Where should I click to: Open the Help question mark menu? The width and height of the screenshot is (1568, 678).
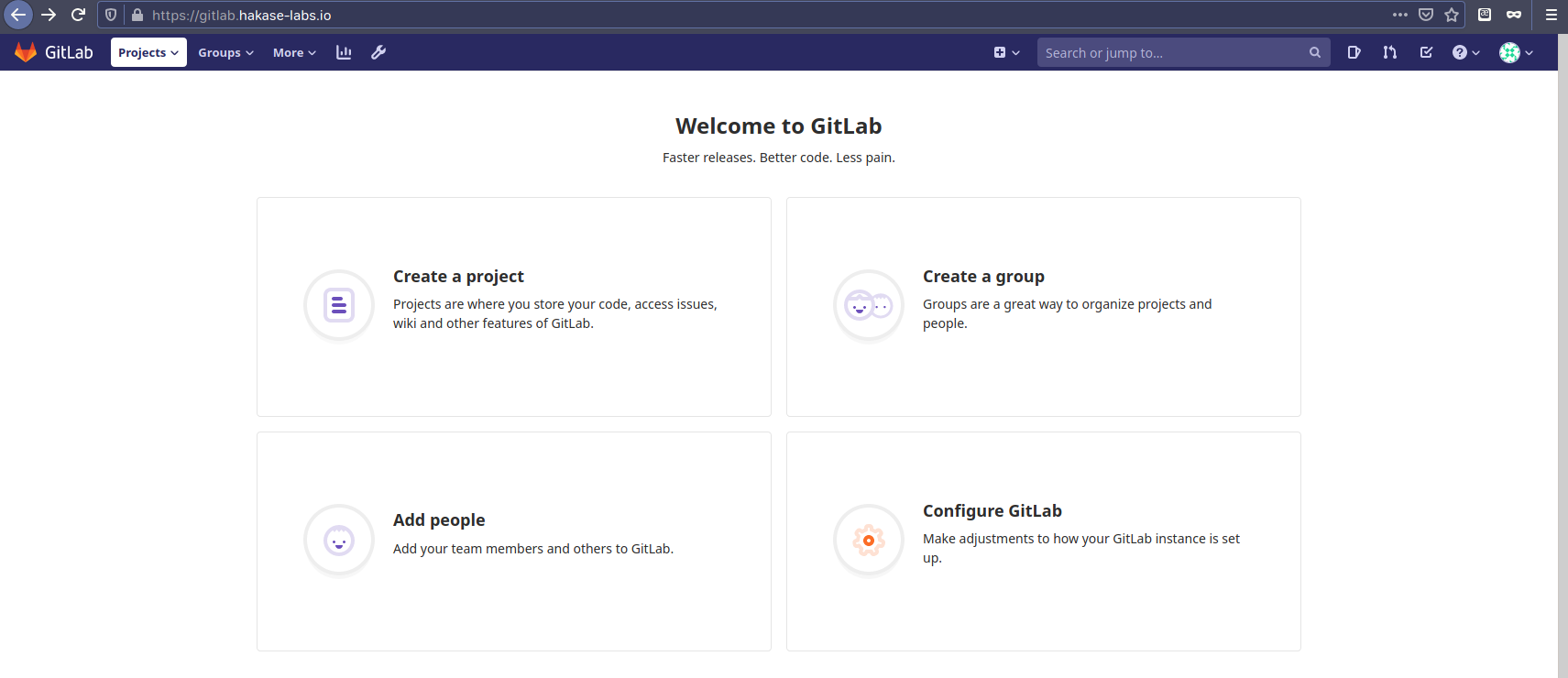point(1466,52)
